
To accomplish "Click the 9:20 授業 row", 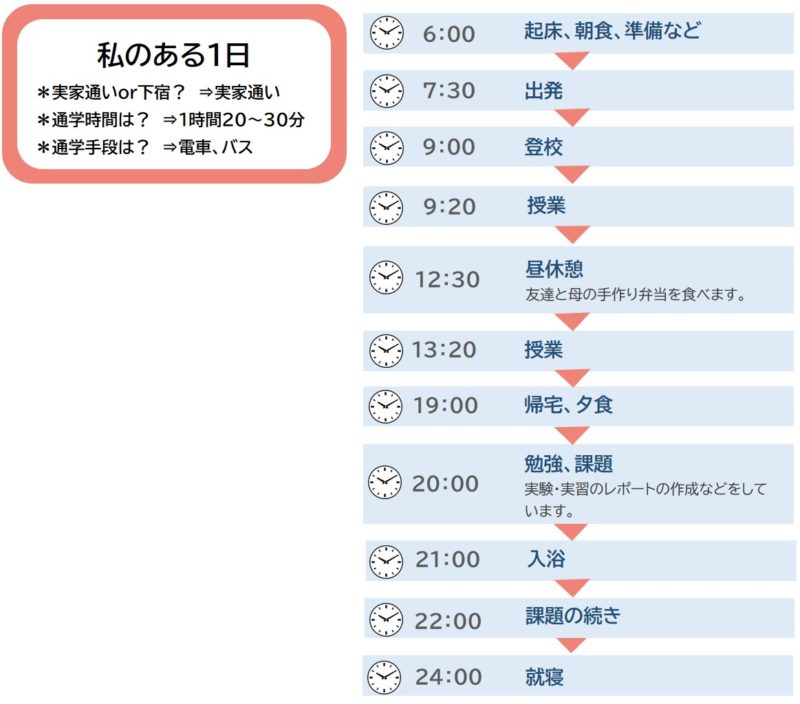I will point(578,206).
